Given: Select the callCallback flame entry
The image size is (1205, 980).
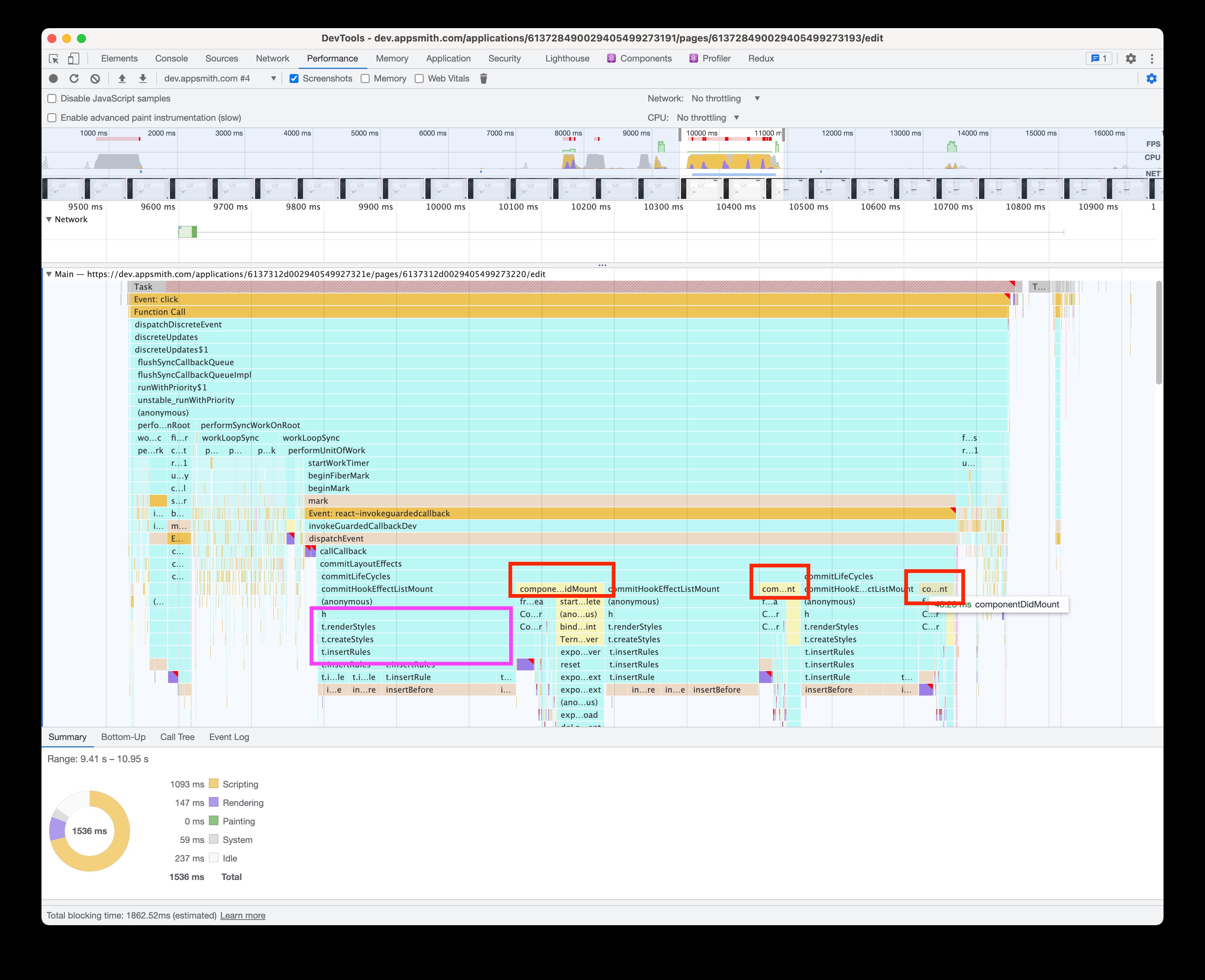Looking at the screenshot, I should (x=636, y=551).
